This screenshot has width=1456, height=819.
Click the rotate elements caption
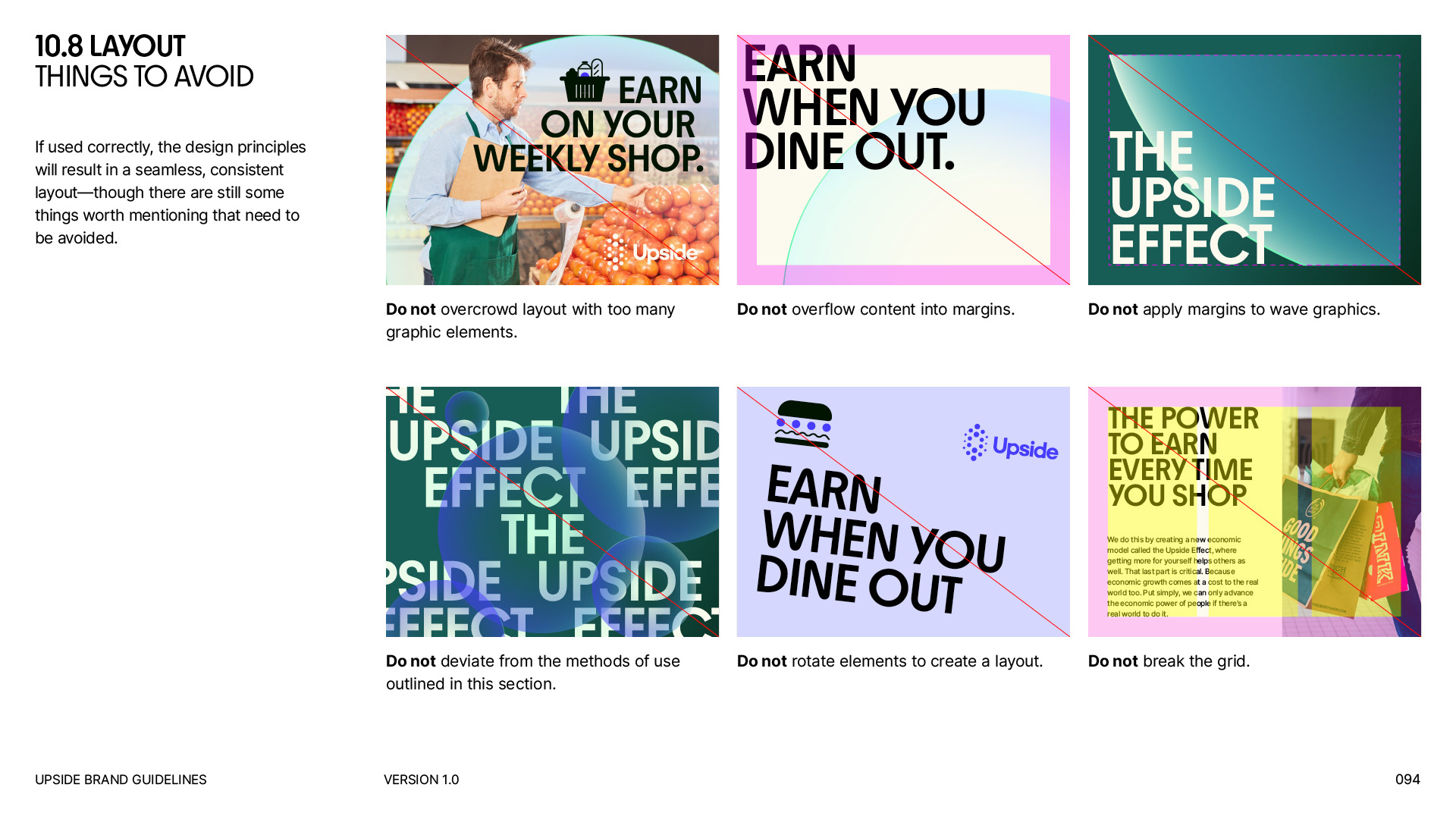coord(890,661)
